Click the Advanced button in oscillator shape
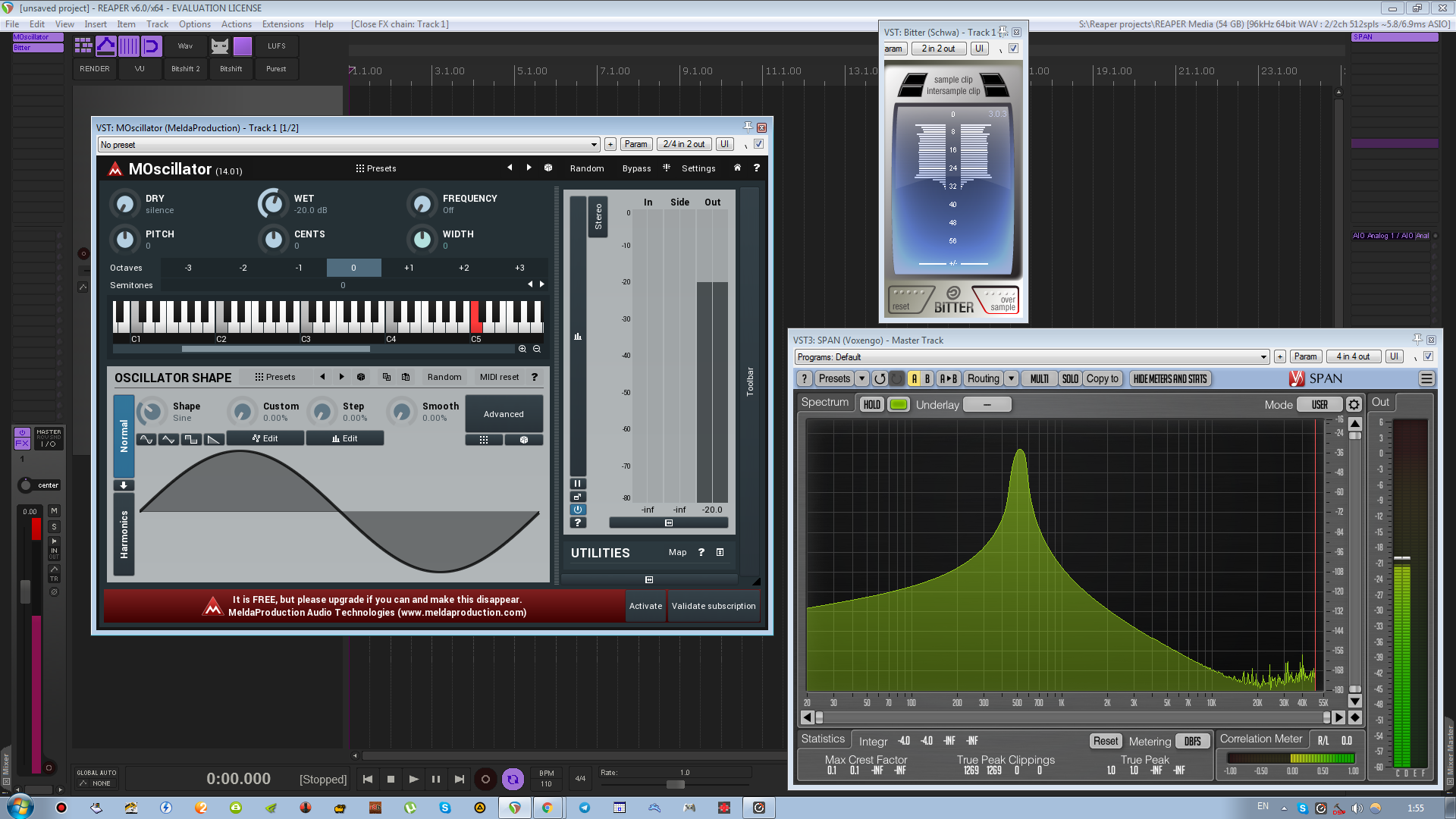 (x=504, y=414)
